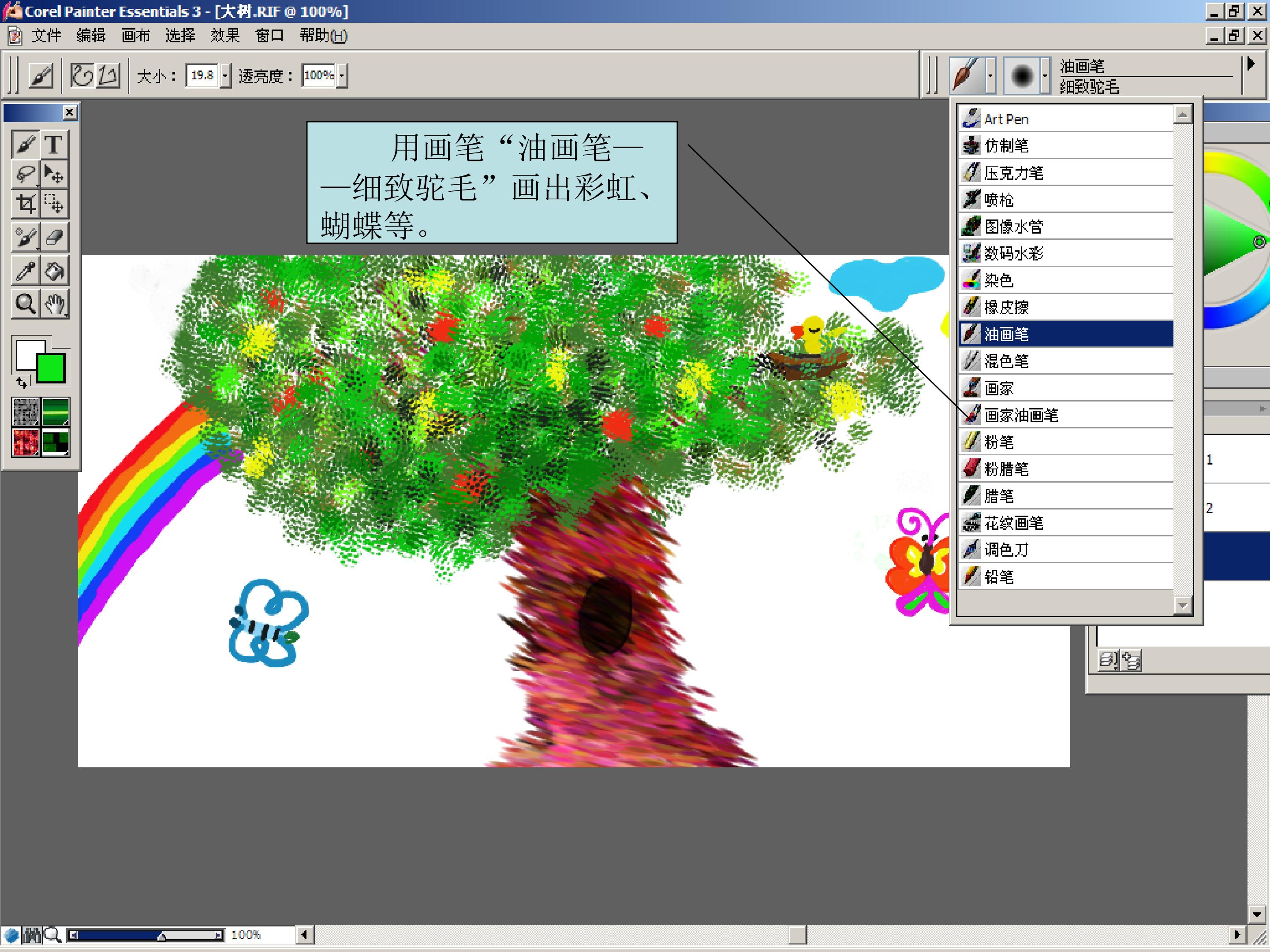Choose 橡皮擦 brush category

coord(1066,307)
